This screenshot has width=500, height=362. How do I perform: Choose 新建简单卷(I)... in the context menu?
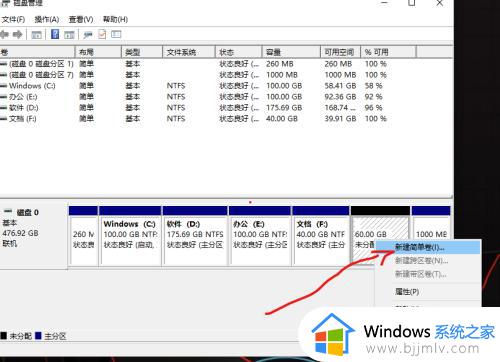click(428, 247)
